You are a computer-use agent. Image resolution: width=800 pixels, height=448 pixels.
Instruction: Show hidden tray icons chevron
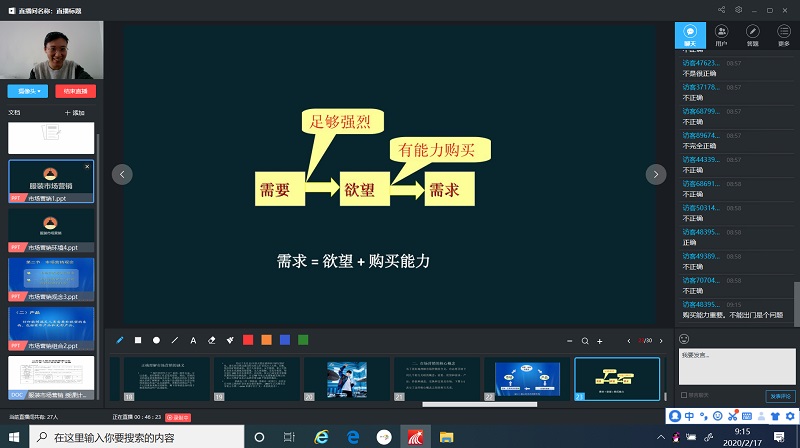[661, 437]
